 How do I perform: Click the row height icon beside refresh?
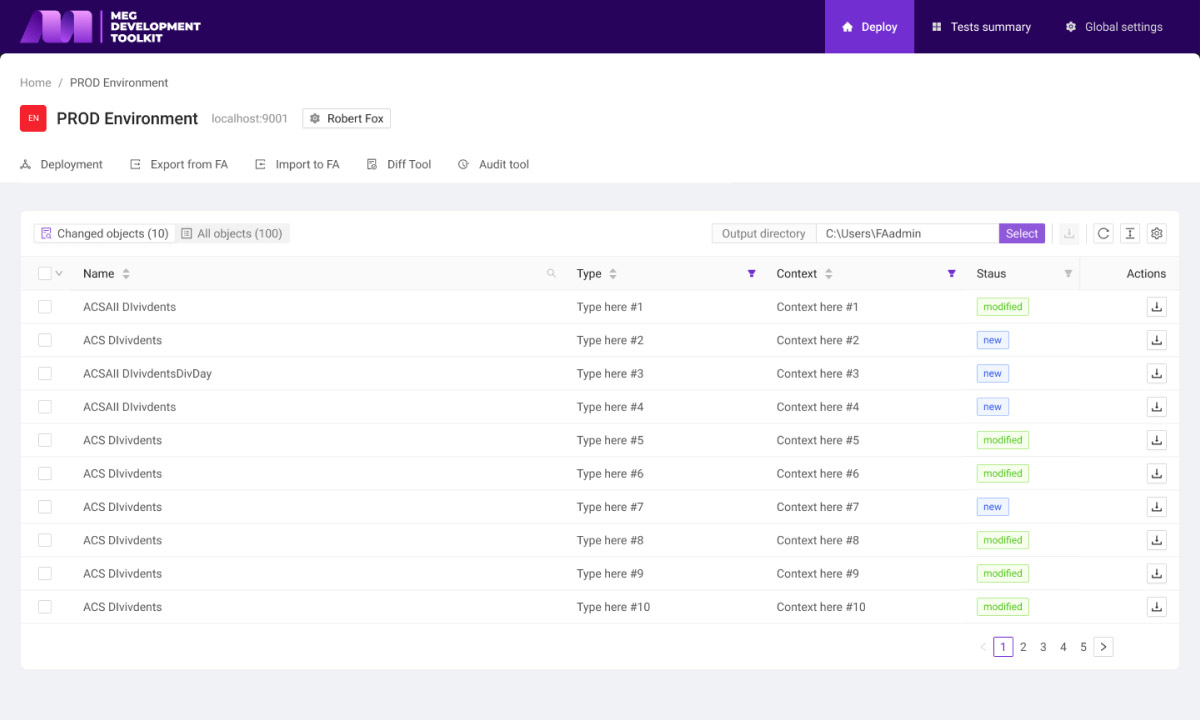pos(1130,234)
